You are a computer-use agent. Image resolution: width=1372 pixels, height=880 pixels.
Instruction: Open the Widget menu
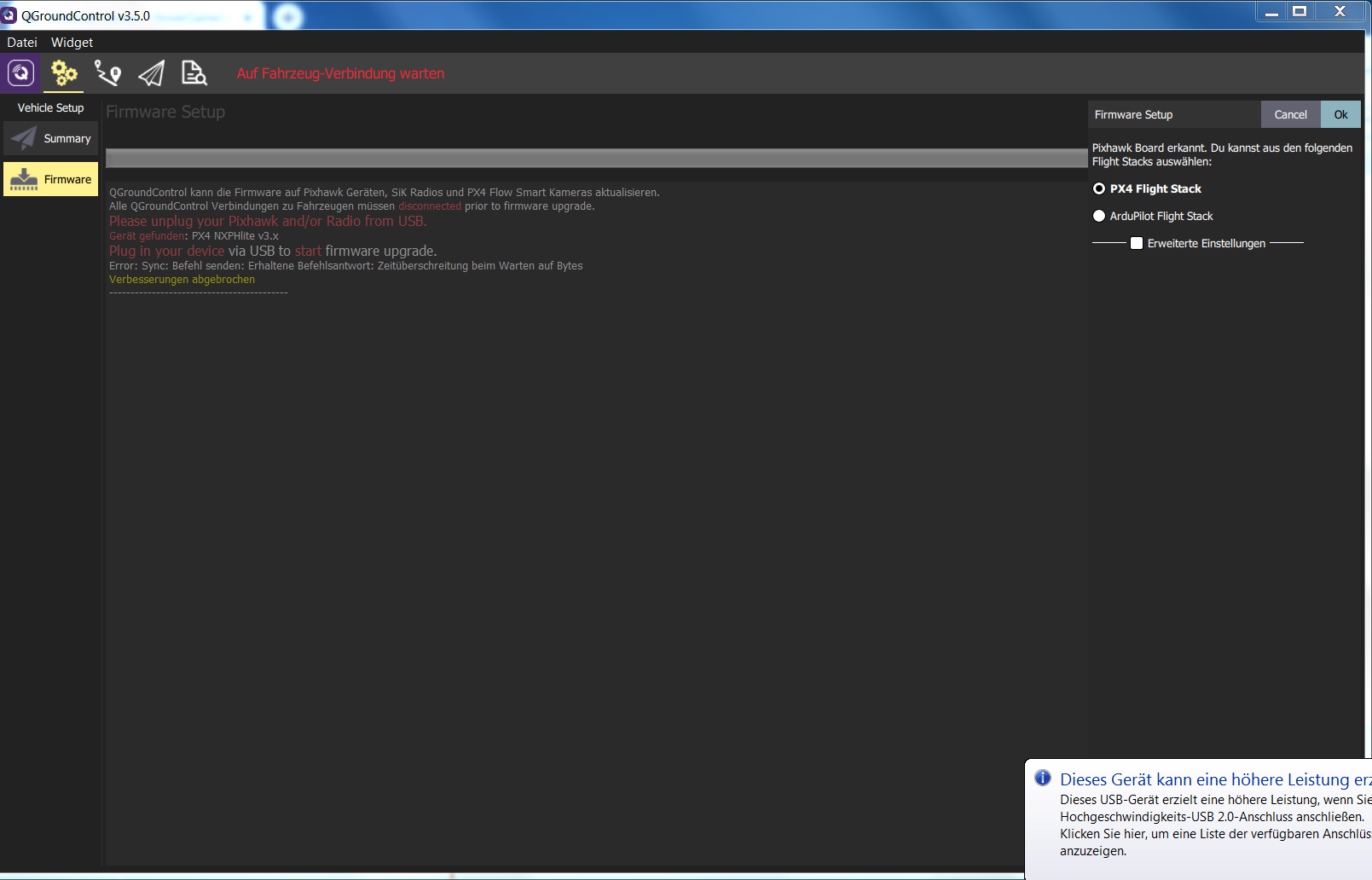click(72, 42)
